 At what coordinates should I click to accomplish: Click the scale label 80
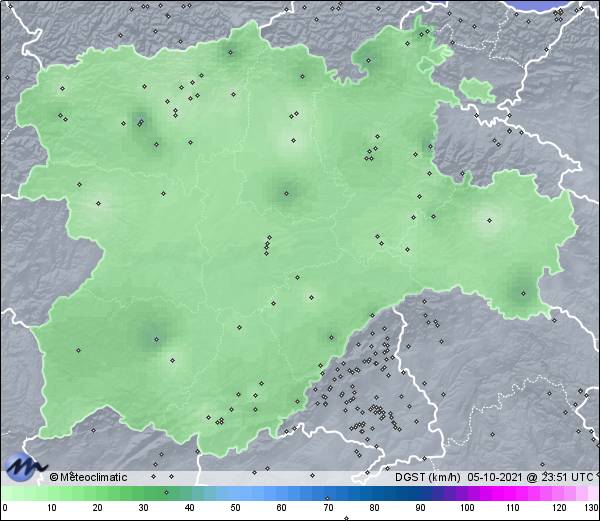[375, 508]
